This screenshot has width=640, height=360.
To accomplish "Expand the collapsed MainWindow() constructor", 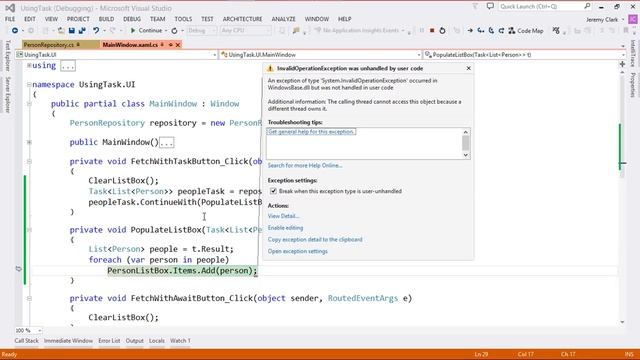I will [29, 142].
